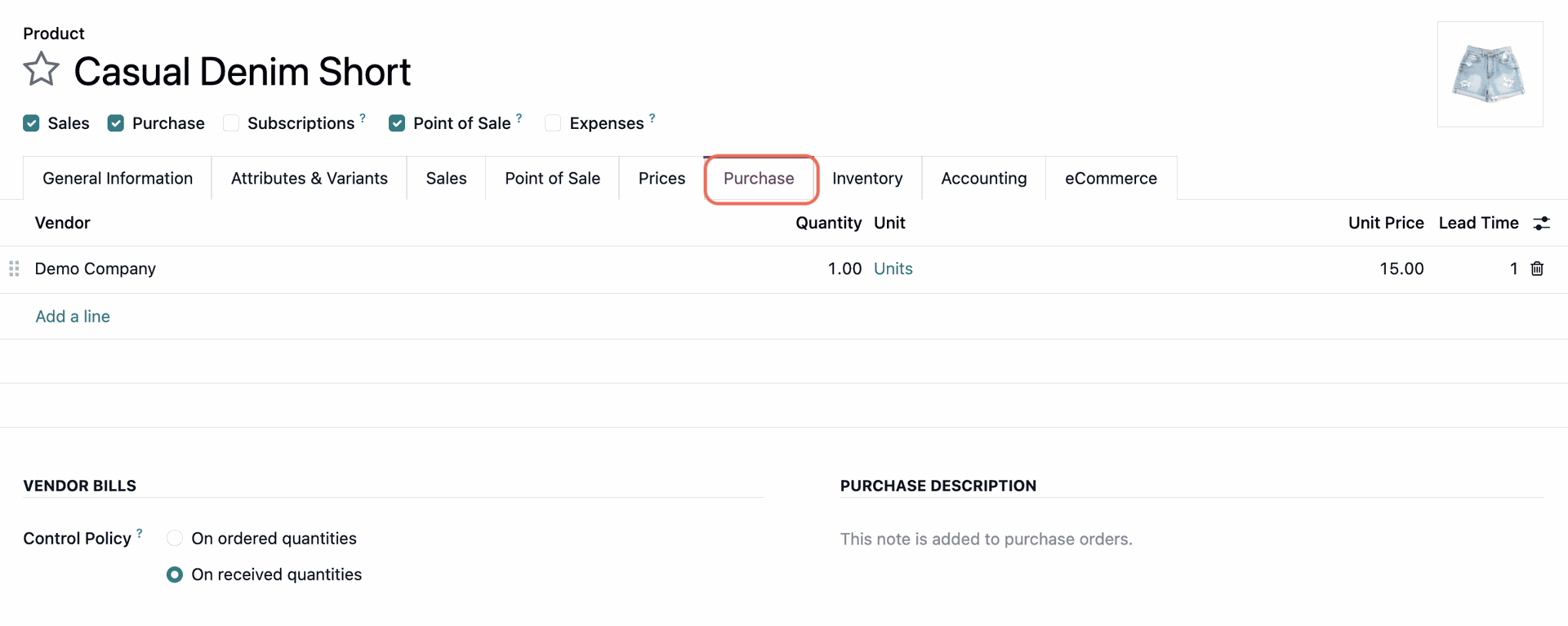The height and width of the screenshot is (626, 1568).
Task: Enable the Expenses checkbox
Action: pos(553,123)
